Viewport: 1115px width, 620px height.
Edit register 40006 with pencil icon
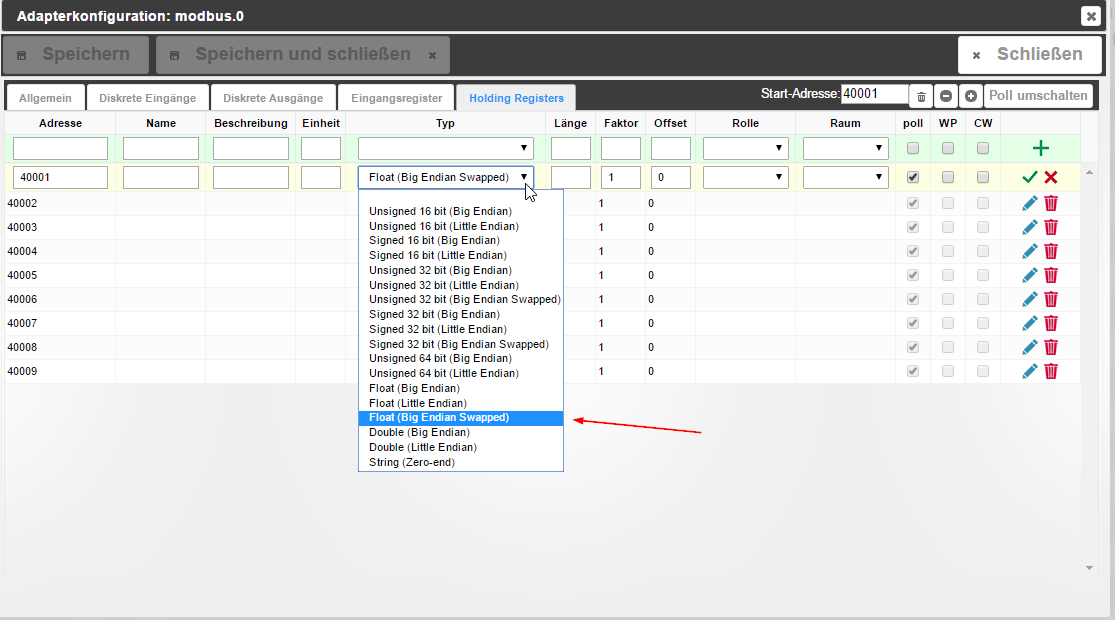[x=1029, y=299]
